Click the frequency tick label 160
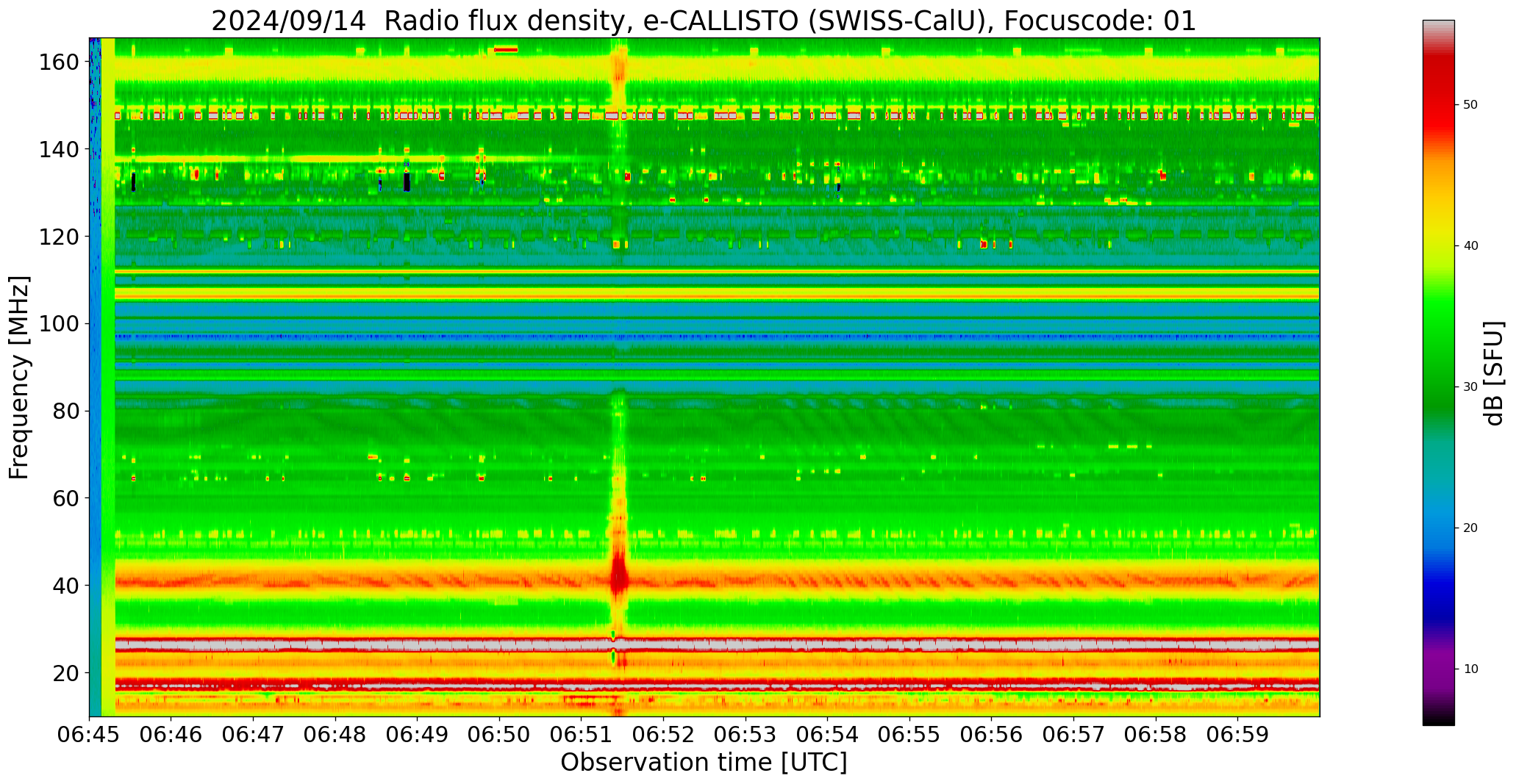Screen dimensions: 1516x784 [x=60, y=62]
